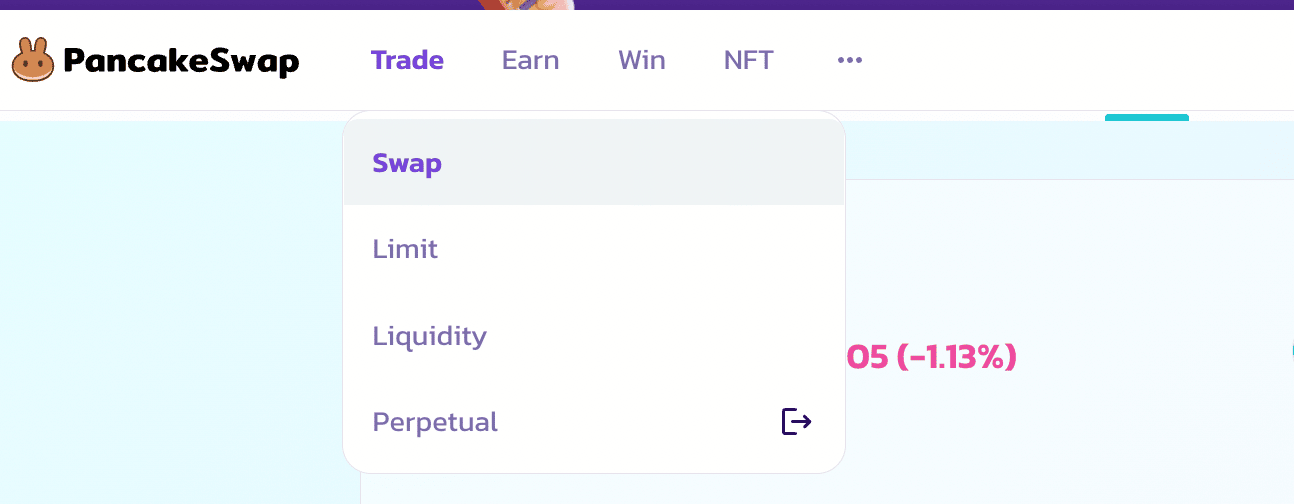
Task: Select Swap from the Trade dropdown
Action: (x=407, y=163)
